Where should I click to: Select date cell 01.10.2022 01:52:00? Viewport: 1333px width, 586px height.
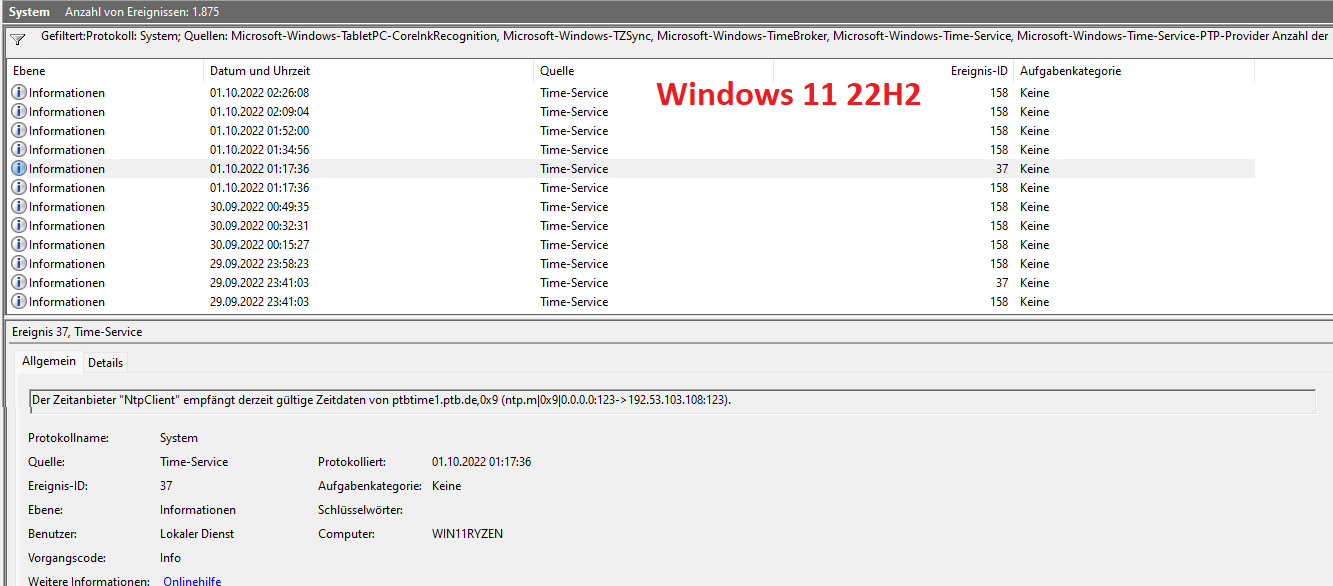[x=259, y=130]
